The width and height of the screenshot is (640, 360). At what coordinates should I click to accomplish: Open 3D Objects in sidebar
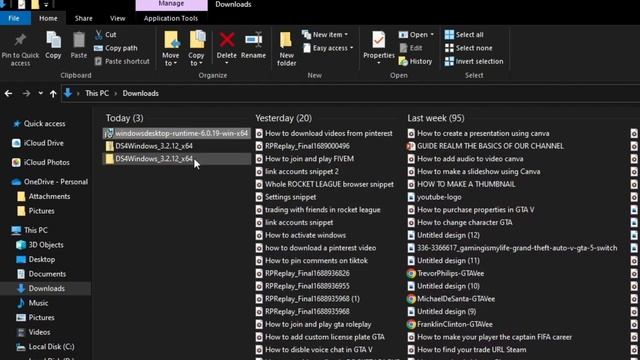tap(46, 245)
